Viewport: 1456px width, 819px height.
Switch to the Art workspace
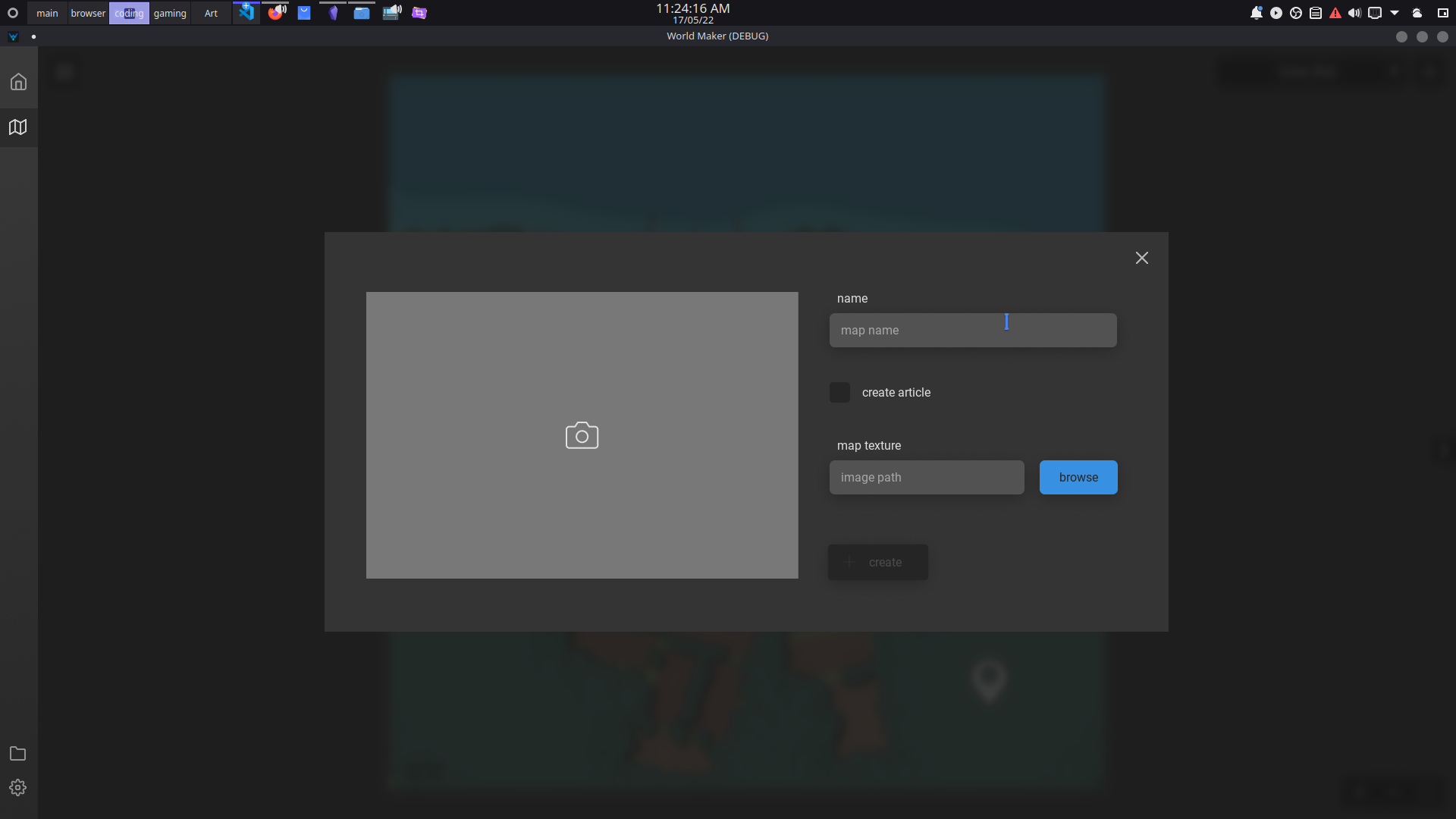[x=210, y=13]
